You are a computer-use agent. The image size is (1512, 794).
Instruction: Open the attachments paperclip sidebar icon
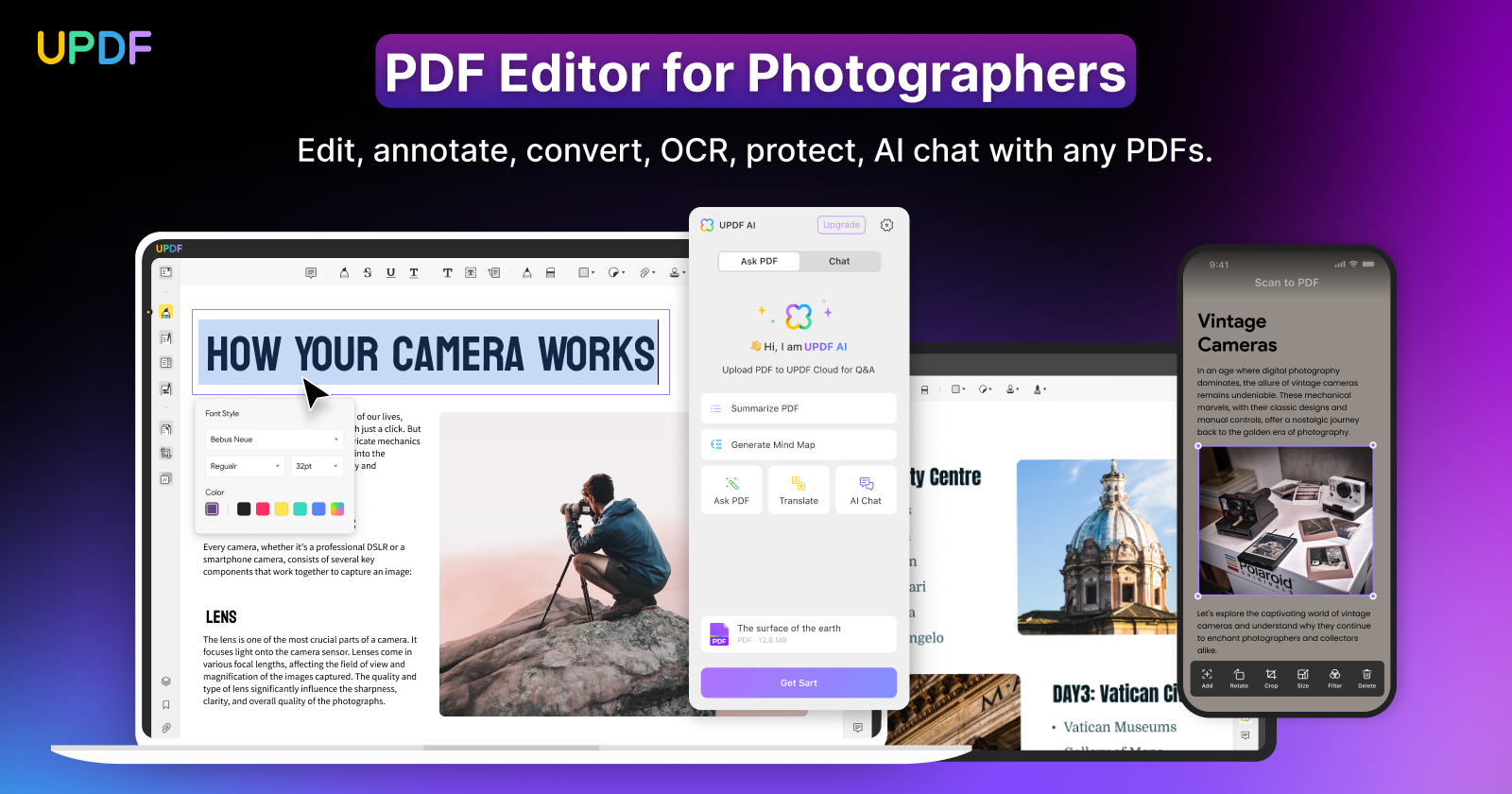pos(166,728)
